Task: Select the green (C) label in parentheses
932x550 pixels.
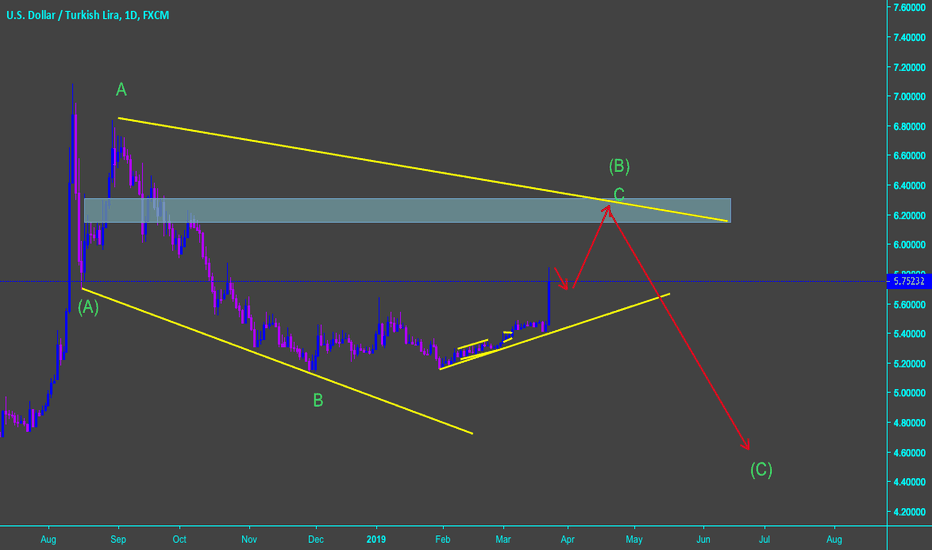Action: (x=761, y=470)
